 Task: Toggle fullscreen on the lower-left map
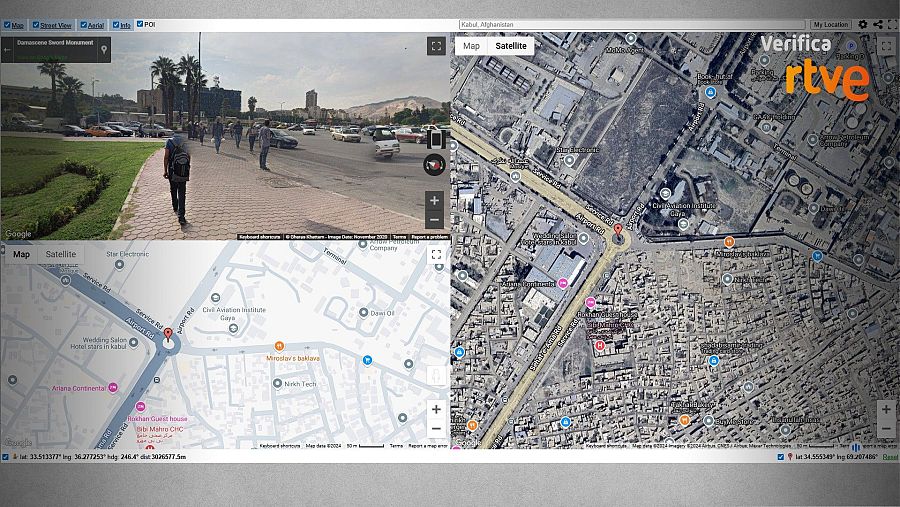point(436,254)
